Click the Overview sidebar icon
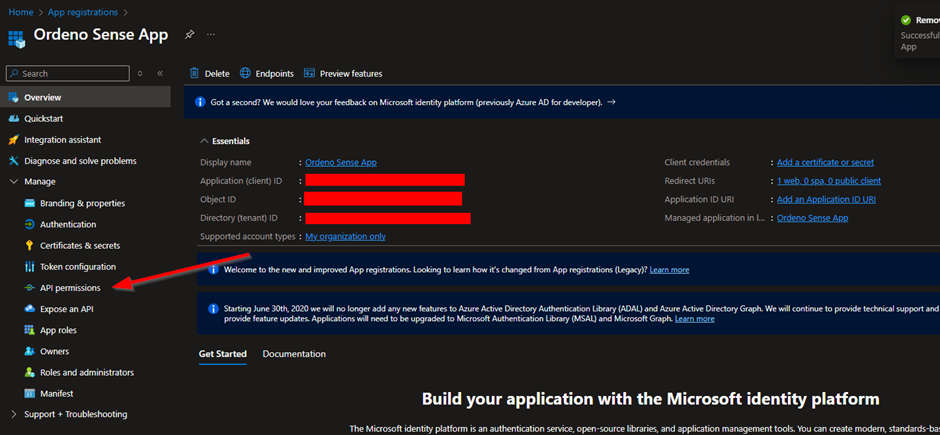The height and width of the screenshot is (435, 940). pos(14,98)
